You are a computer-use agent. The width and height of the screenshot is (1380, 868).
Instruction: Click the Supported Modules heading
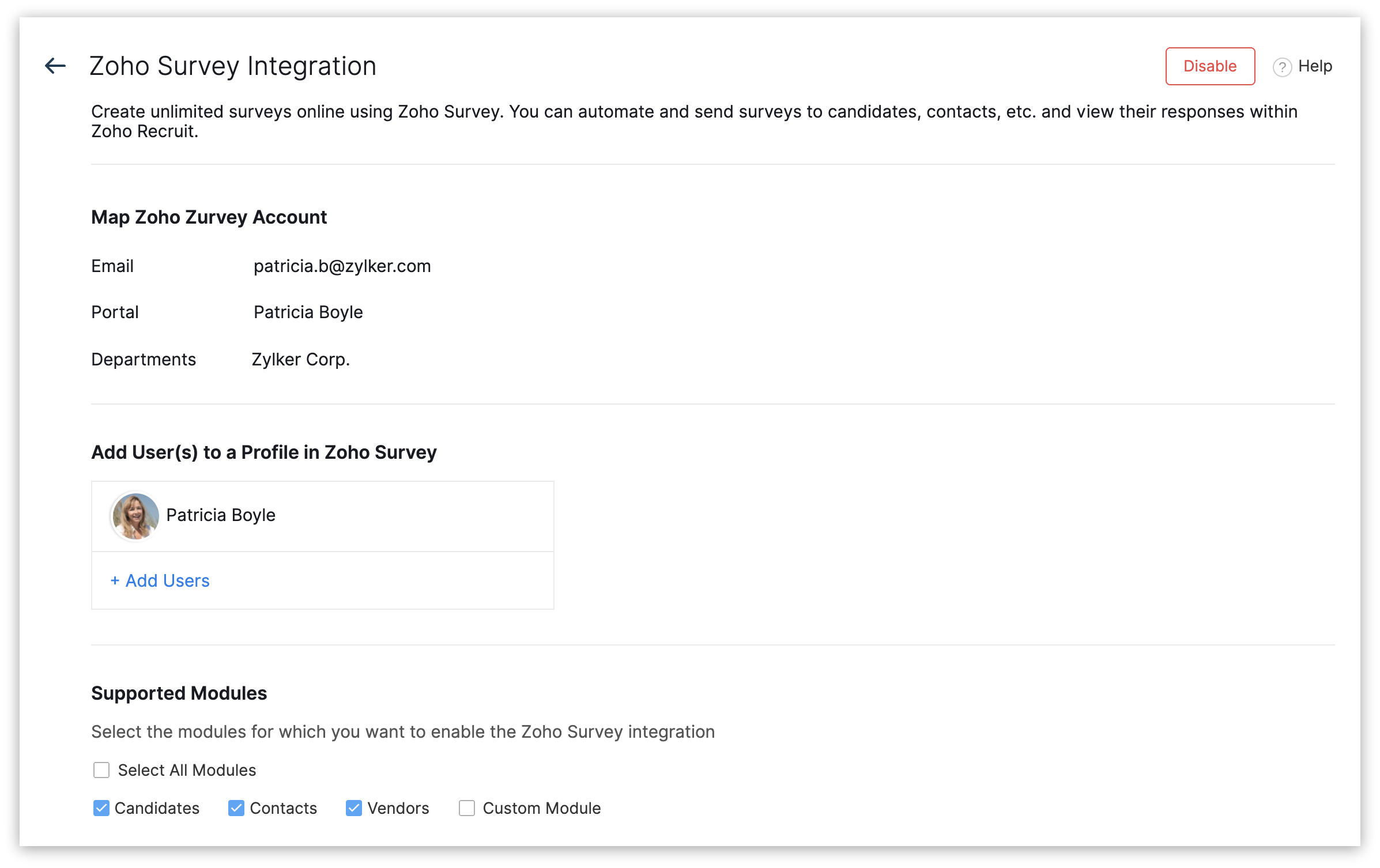click(x=179, y=693)
